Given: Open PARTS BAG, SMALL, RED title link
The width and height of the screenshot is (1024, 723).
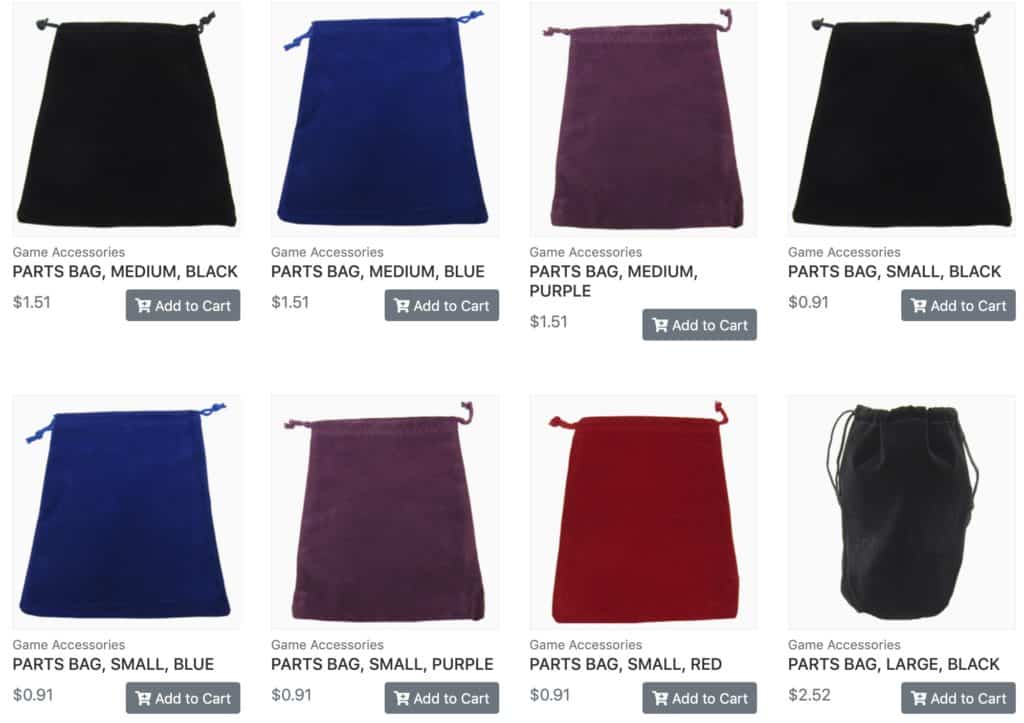Looking at the screenshot, I should [x=626, y=664].
